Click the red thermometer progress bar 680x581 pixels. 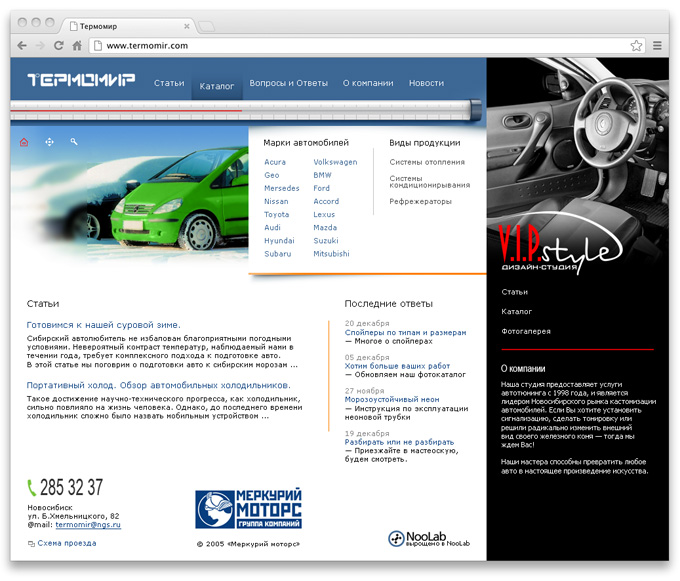(126, 111)
